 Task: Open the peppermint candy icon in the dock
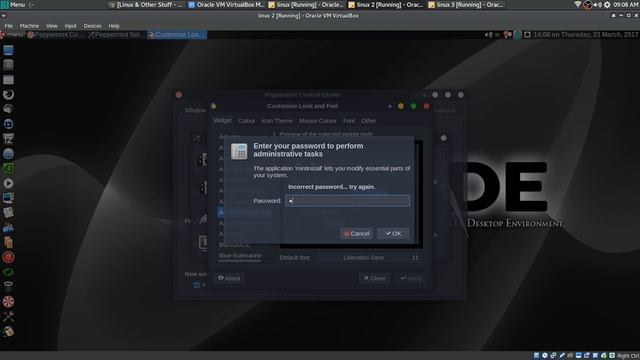[8, 302]
